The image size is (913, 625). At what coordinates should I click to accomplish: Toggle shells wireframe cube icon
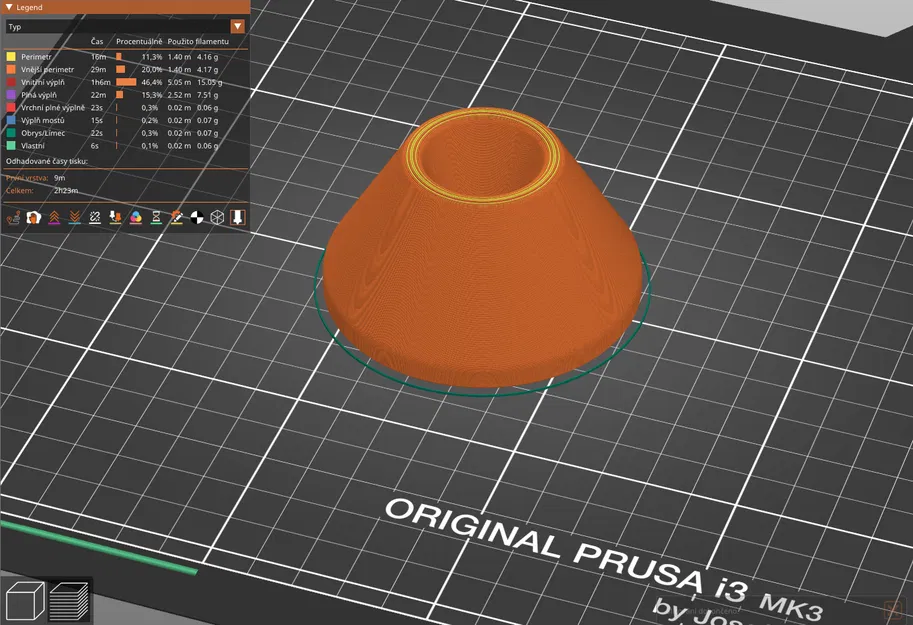(217, 218)
